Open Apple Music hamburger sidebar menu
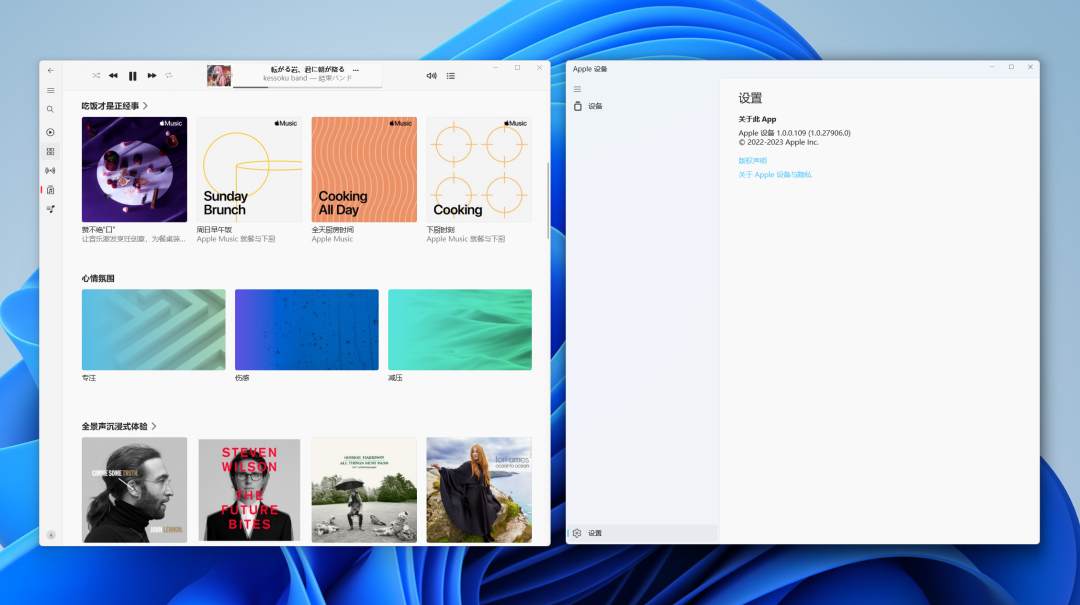This screenshot has height=605, width=1080. click(x=50, y=90)
